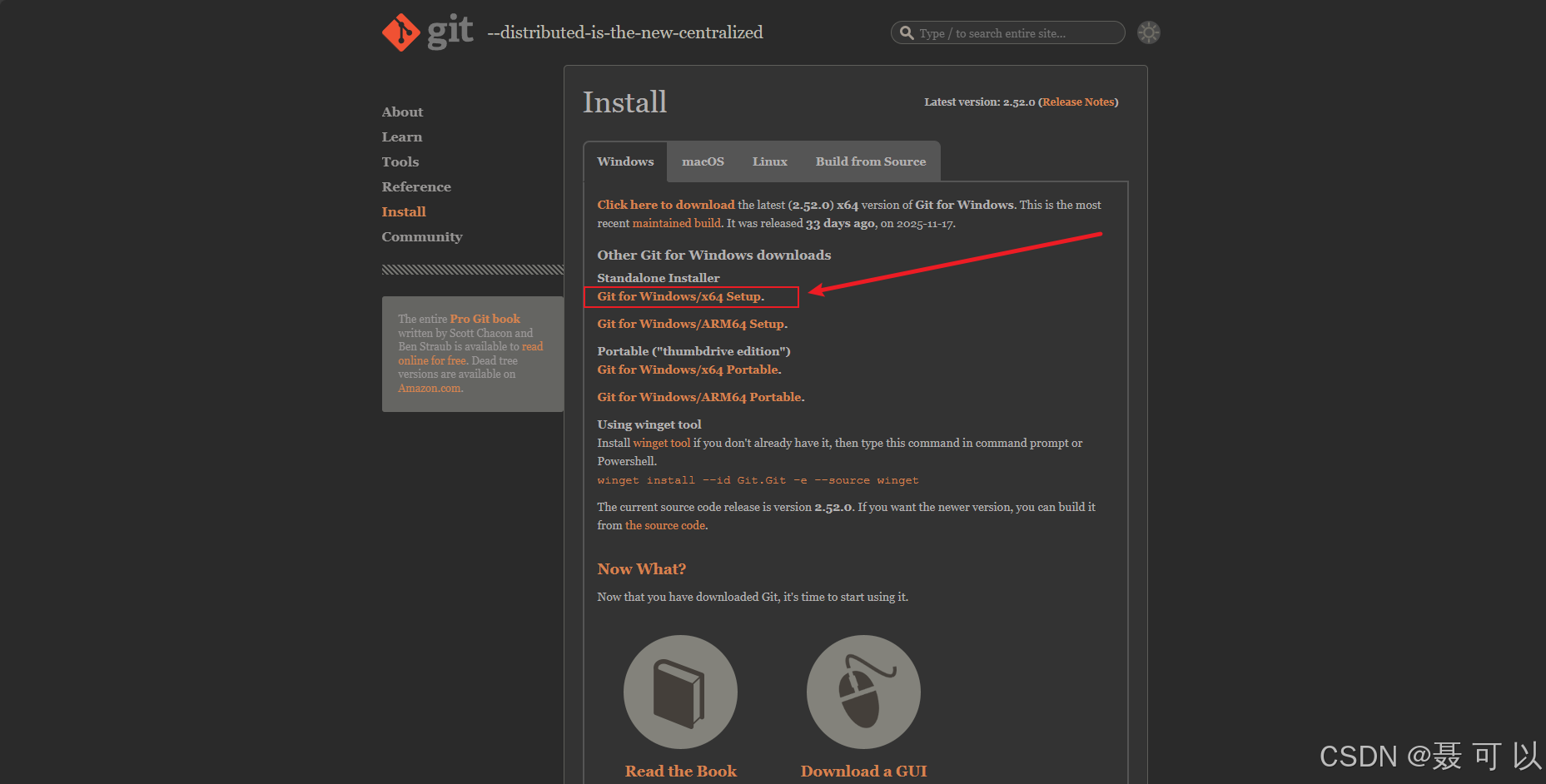The width and height of the screenshot is (1546, 784).
Task: Open the About sidebar item
Action: pyautogui.click(x=402, y=112)
